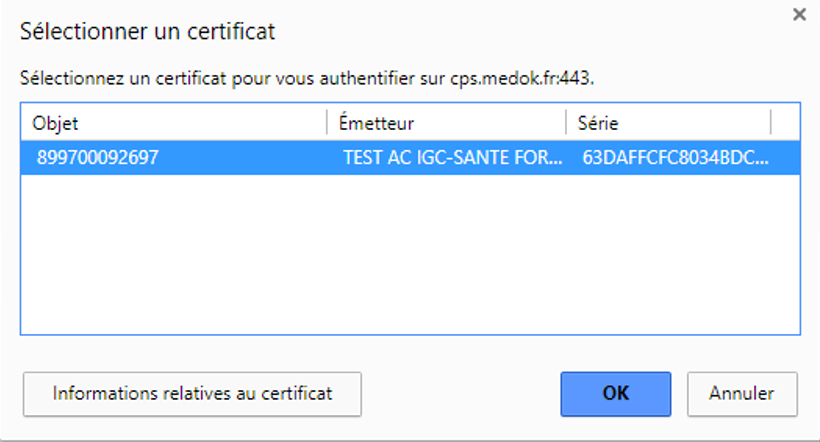Click divider between Émetteur and Série

(x=566, y=123)
